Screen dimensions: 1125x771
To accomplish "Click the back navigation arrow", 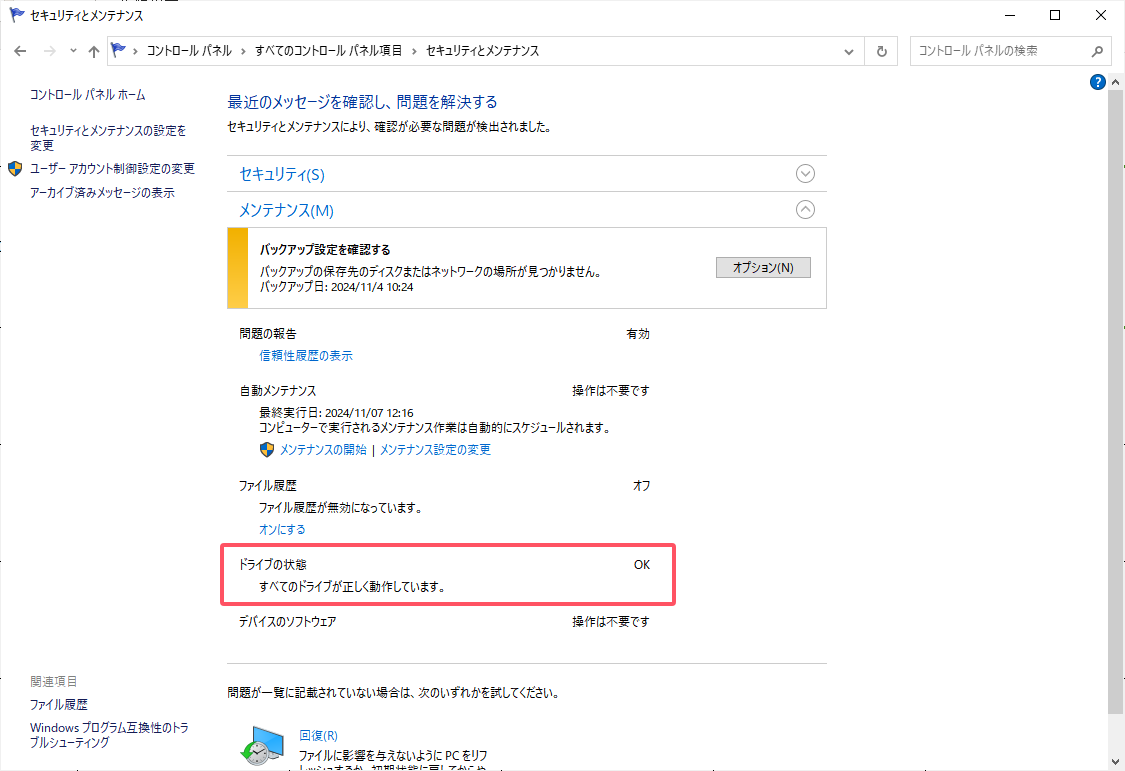I will pyautogui.click(x=20, y=51).
